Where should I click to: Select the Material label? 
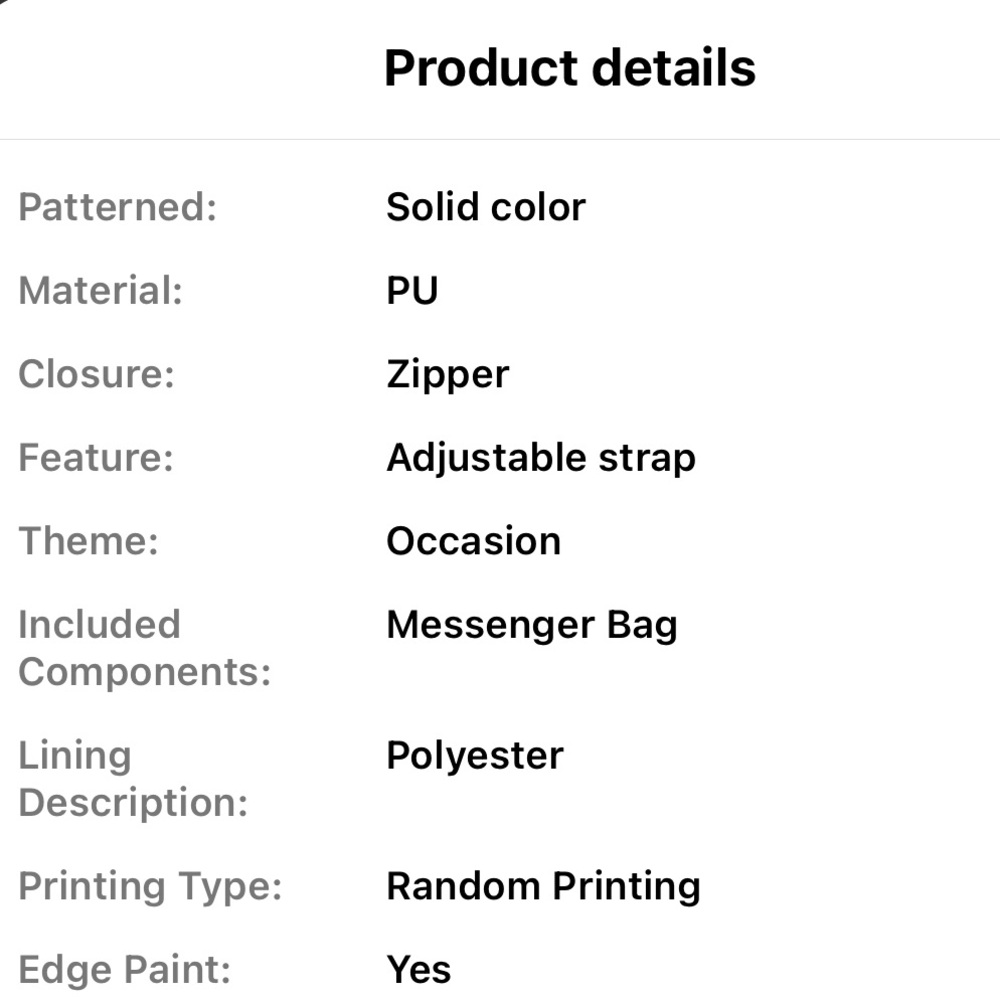tap(101, 291)
